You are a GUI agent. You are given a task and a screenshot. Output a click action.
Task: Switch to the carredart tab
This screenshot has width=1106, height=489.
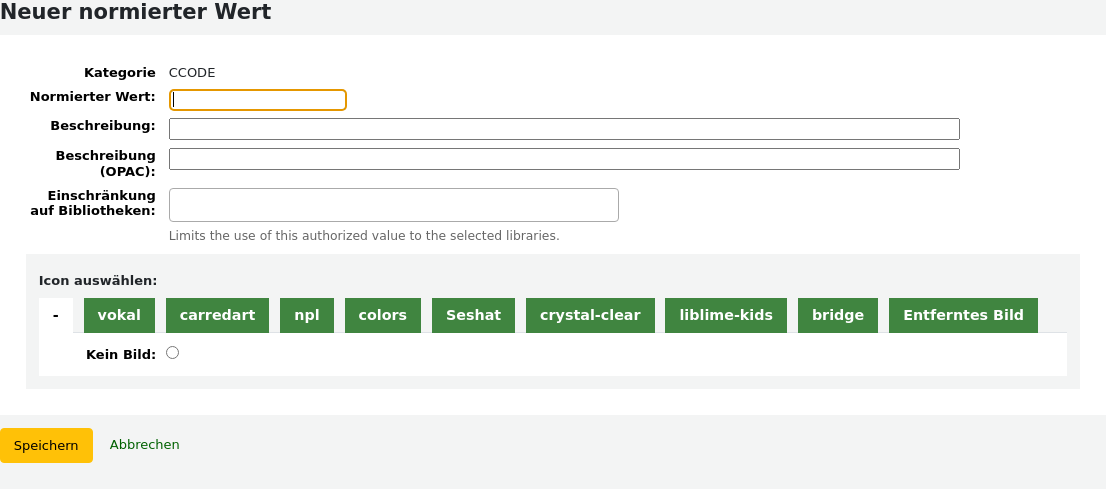pyautogui.click(x=217, y=315)
